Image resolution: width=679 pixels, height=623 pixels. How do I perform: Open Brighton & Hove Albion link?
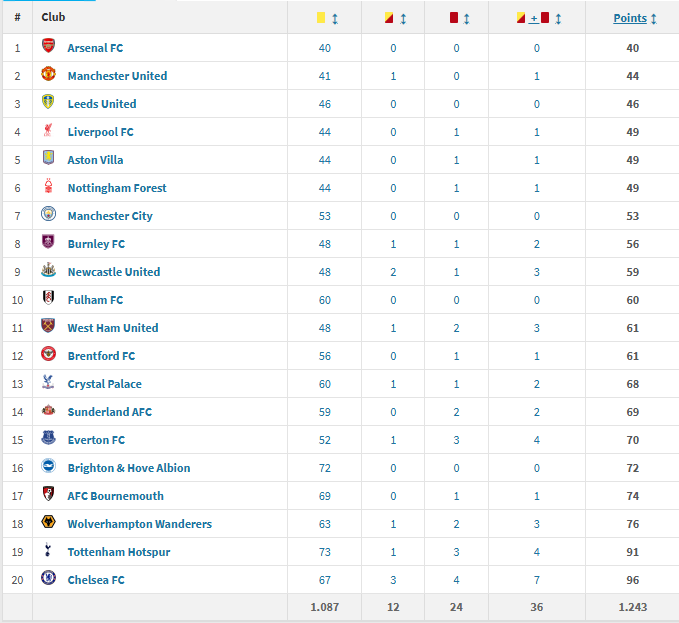(128, 468)
